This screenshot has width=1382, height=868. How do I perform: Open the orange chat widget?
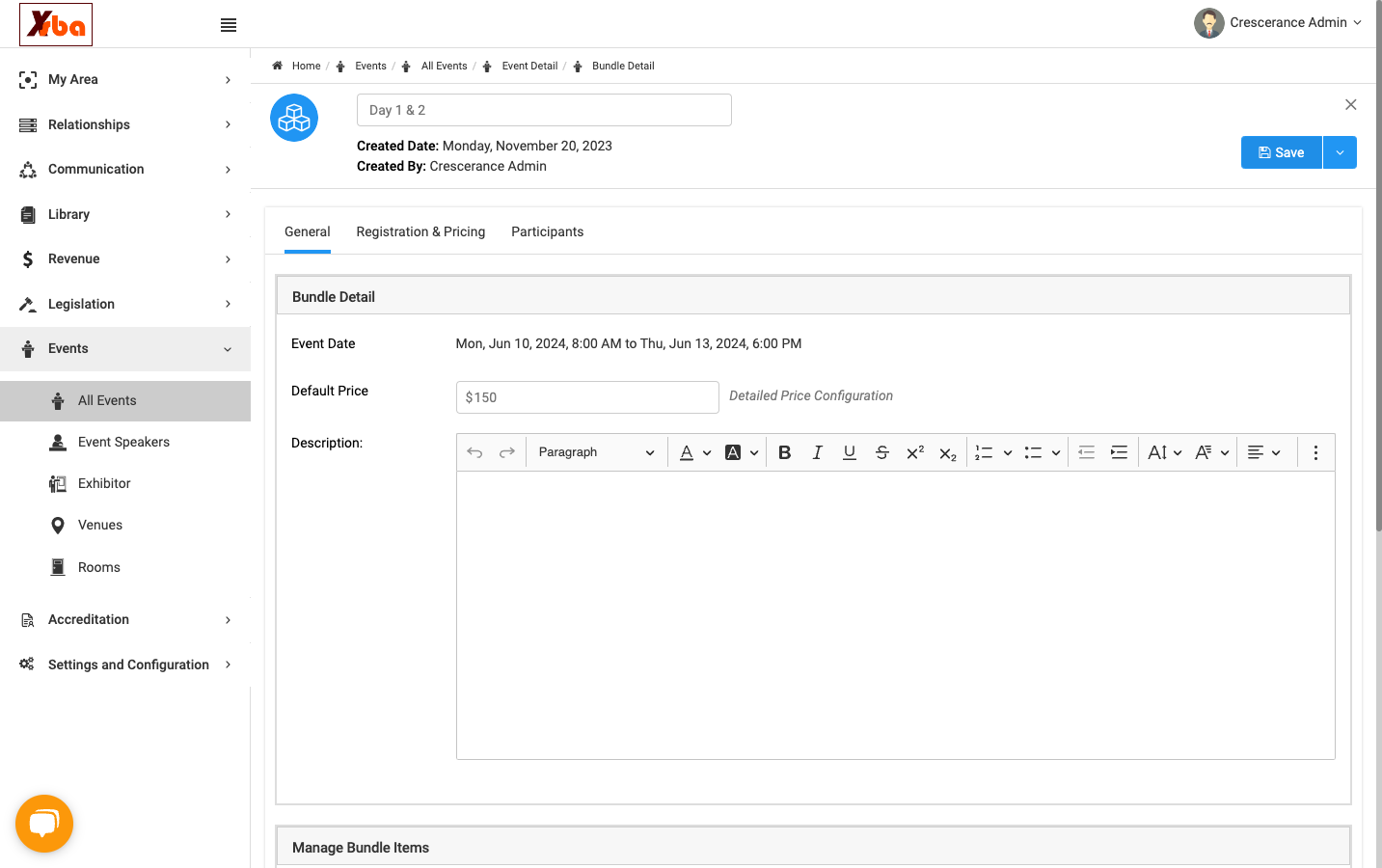(44, 824)
